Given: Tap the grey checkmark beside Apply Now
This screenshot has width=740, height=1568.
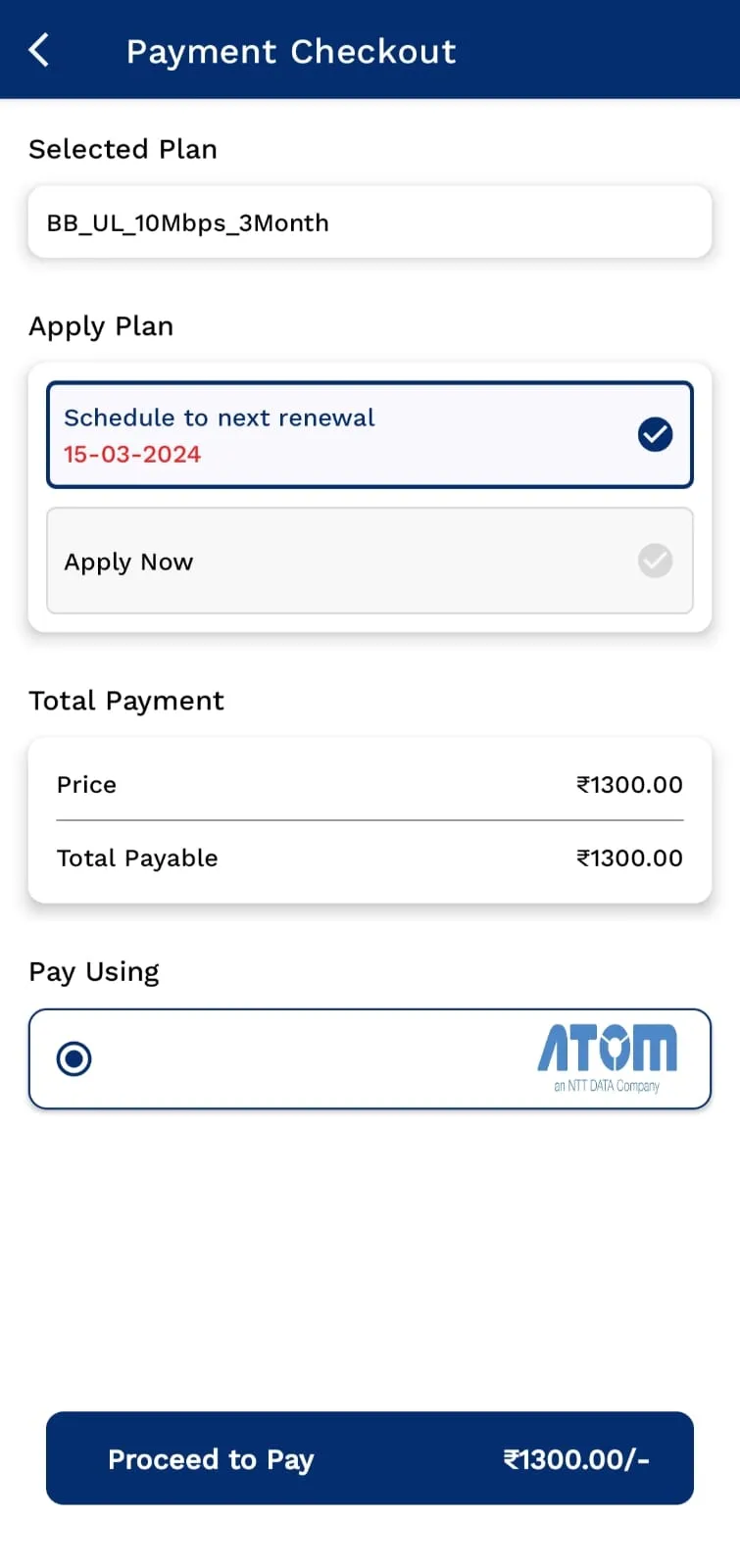Looking at the screenshot, I should pyautogui.click(x=655, y=561).
